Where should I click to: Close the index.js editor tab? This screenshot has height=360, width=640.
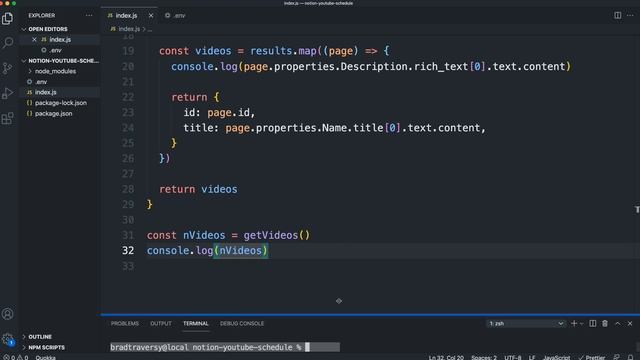(x=151, y=16)
